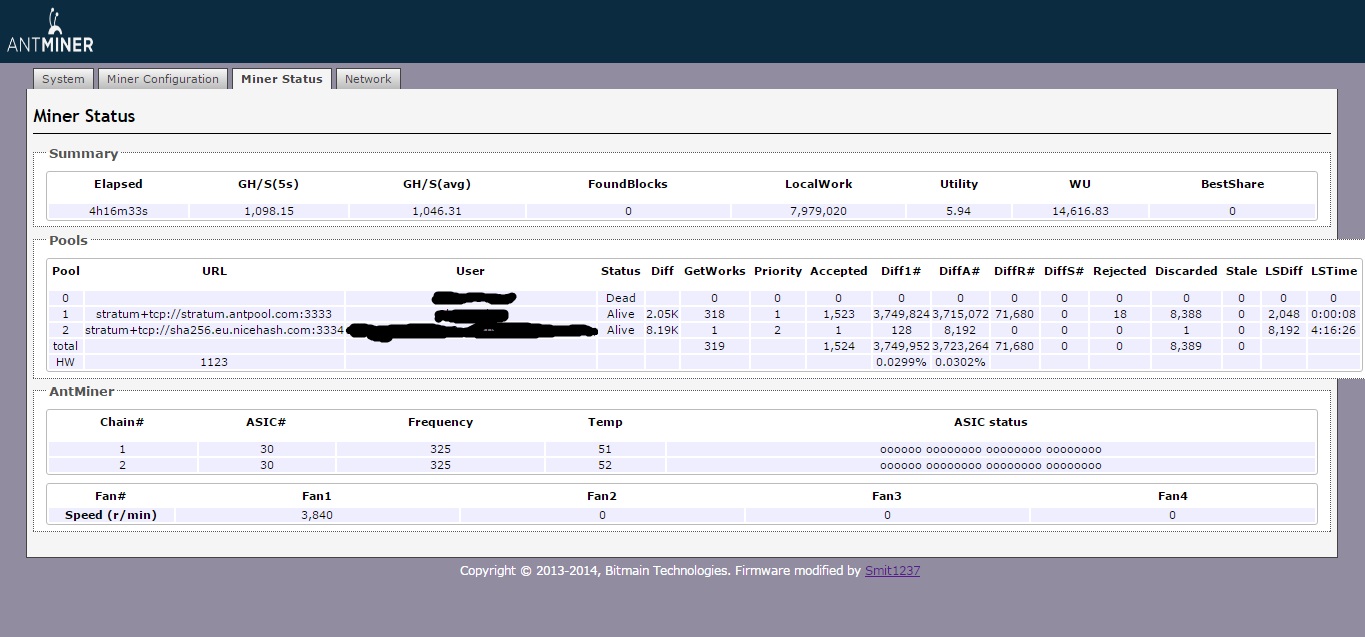1365x637 pixels.
Task: Click the Temp value for chain 2
Action: coord(605,465)
